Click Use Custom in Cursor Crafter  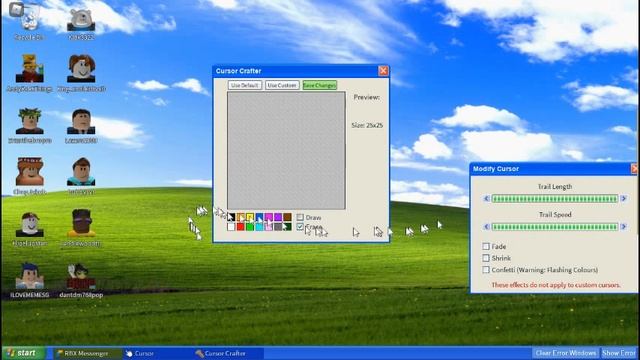tap(282, 85)
